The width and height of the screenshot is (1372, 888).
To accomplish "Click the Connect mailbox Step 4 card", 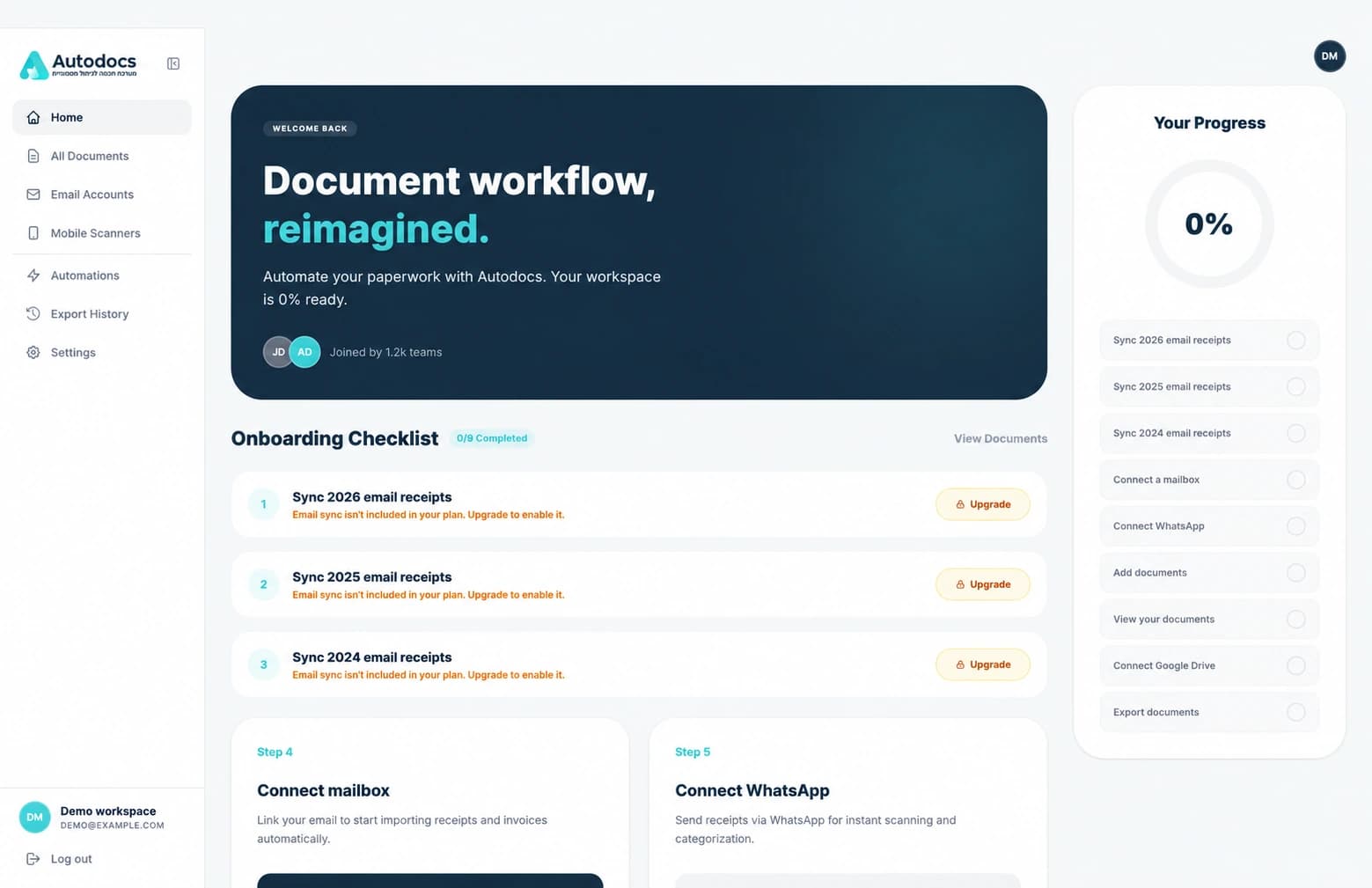I will [430, 803].
